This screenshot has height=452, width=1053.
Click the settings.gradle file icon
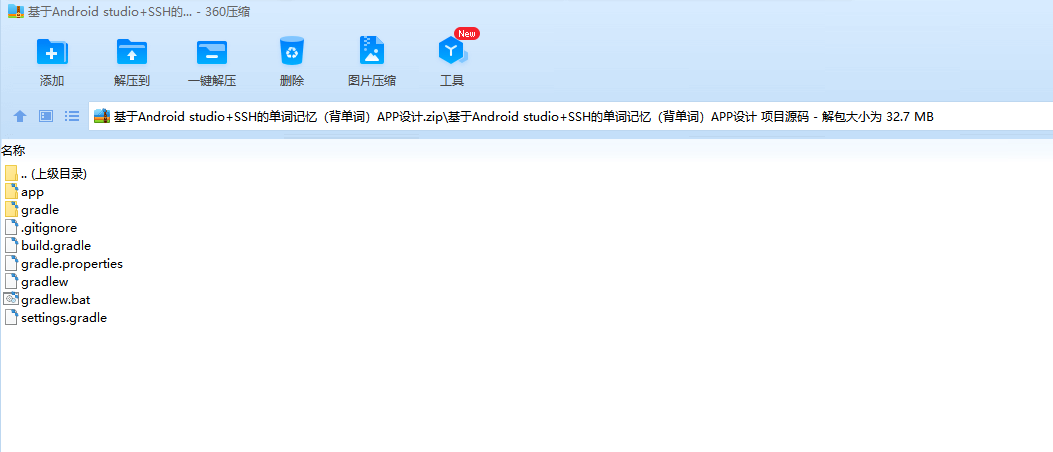pos(11,317)
